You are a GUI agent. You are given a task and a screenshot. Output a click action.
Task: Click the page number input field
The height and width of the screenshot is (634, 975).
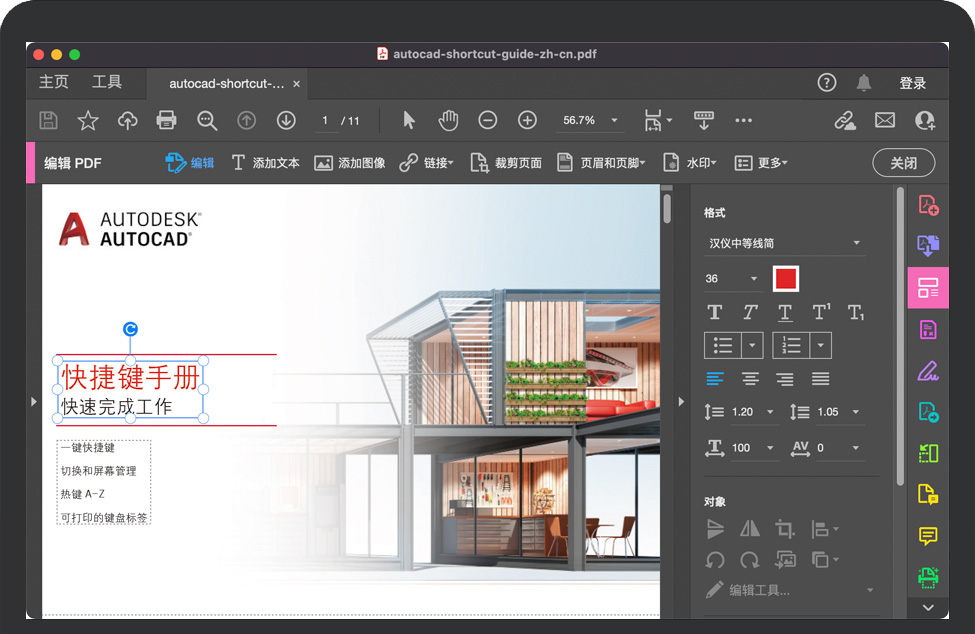324,120
